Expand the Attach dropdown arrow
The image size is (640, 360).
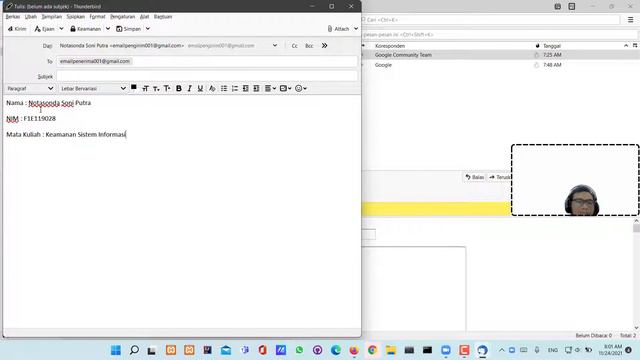[x=356, y=29]
